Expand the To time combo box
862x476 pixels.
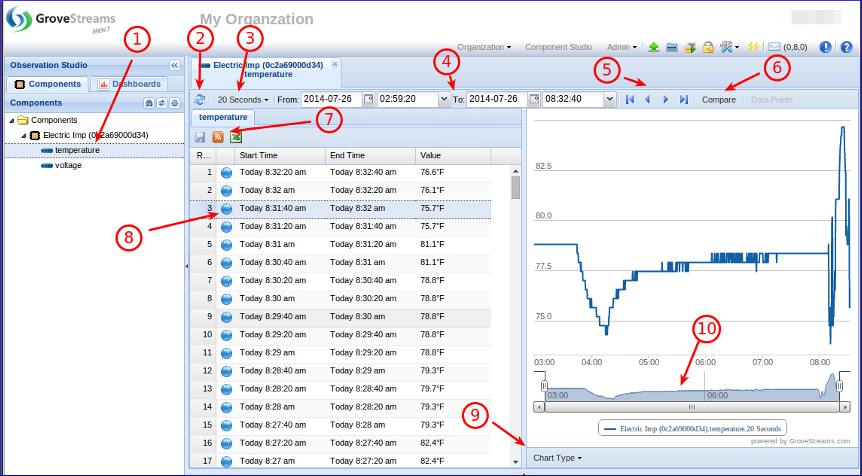609,99
